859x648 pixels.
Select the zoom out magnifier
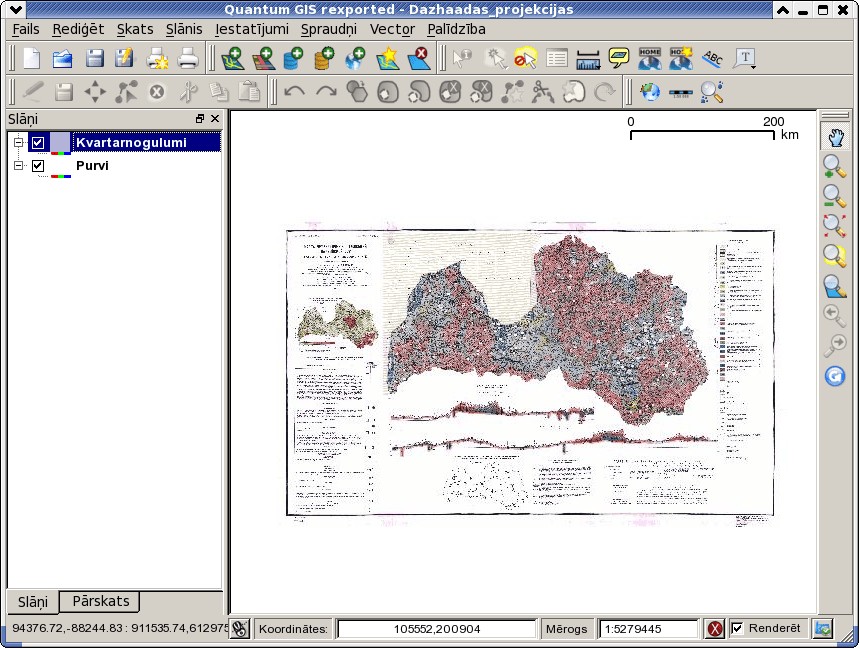click(835, 196)
